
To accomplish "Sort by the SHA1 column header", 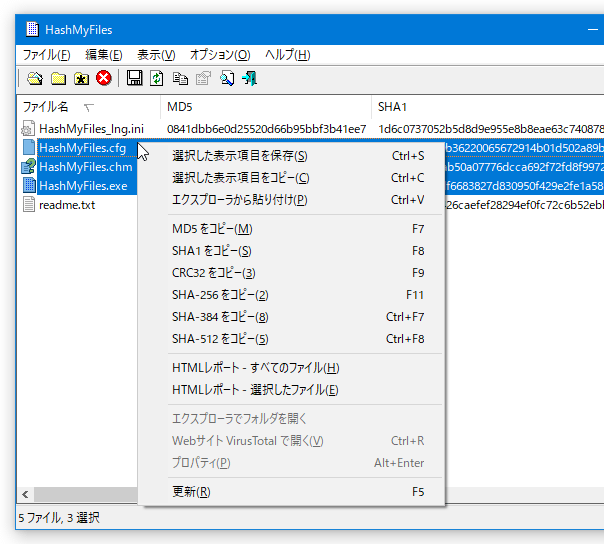I will tap(488, 107).
